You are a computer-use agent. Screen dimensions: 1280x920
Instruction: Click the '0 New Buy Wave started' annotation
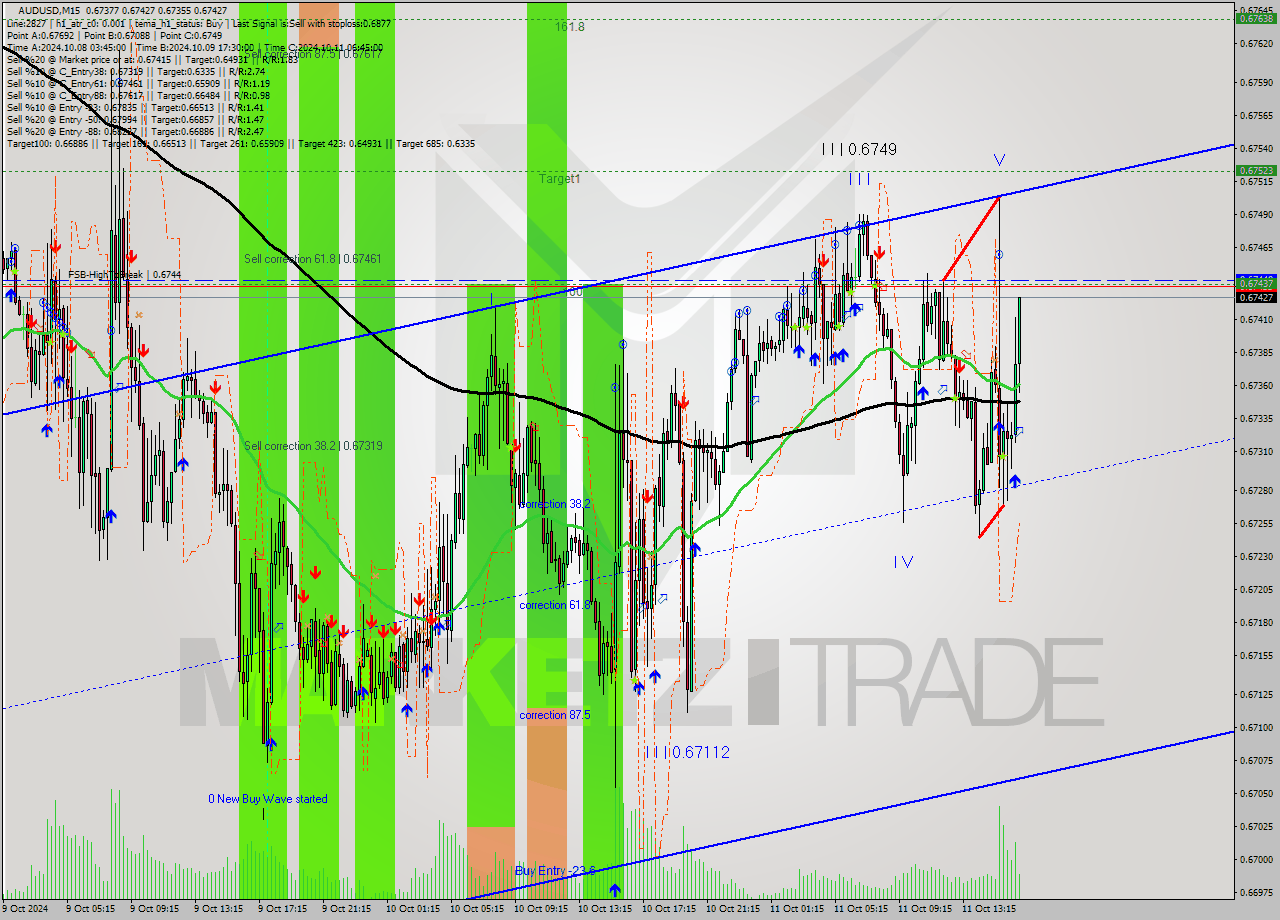pyautogui.click(x=267, y=799)
